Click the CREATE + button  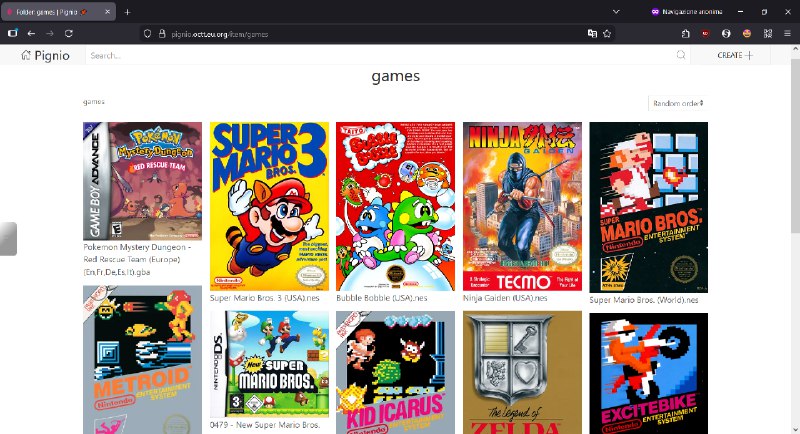click(735, 55)
